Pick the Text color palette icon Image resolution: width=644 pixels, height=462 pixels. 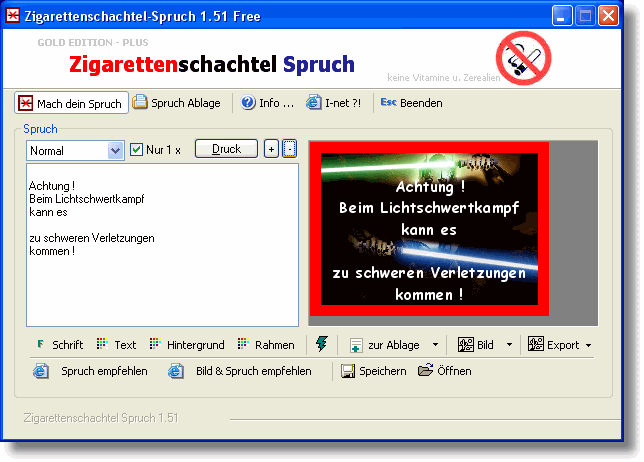(102, 343)
